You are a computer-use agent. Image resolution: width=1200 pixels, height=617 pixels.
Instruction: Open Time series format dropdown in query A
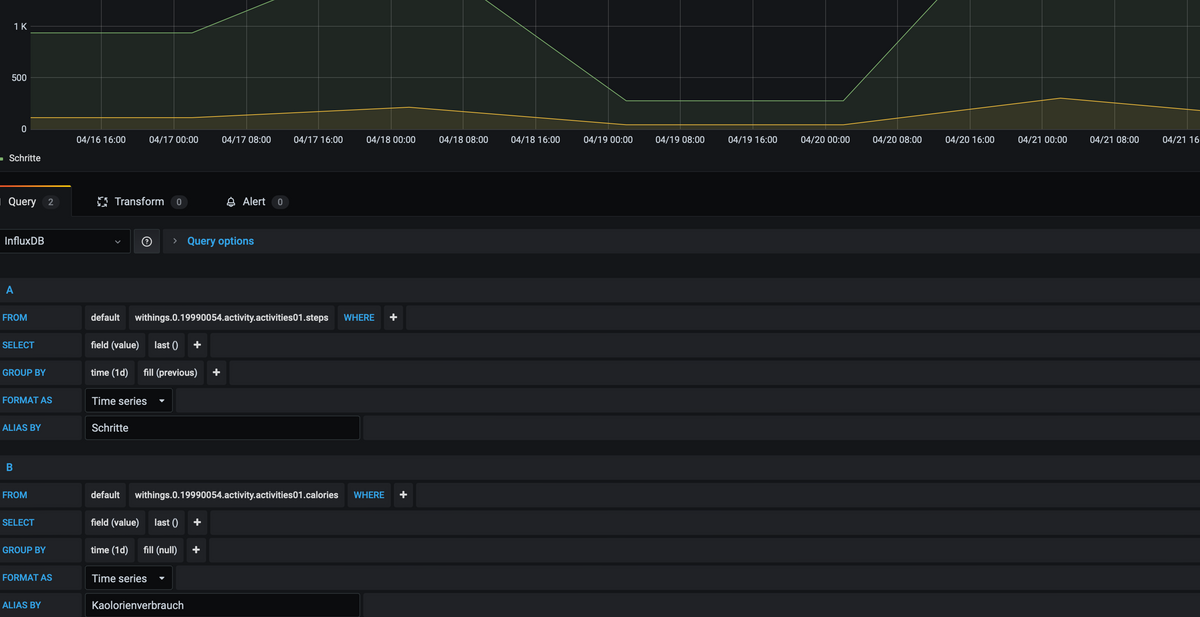click(x=128, y=401)
